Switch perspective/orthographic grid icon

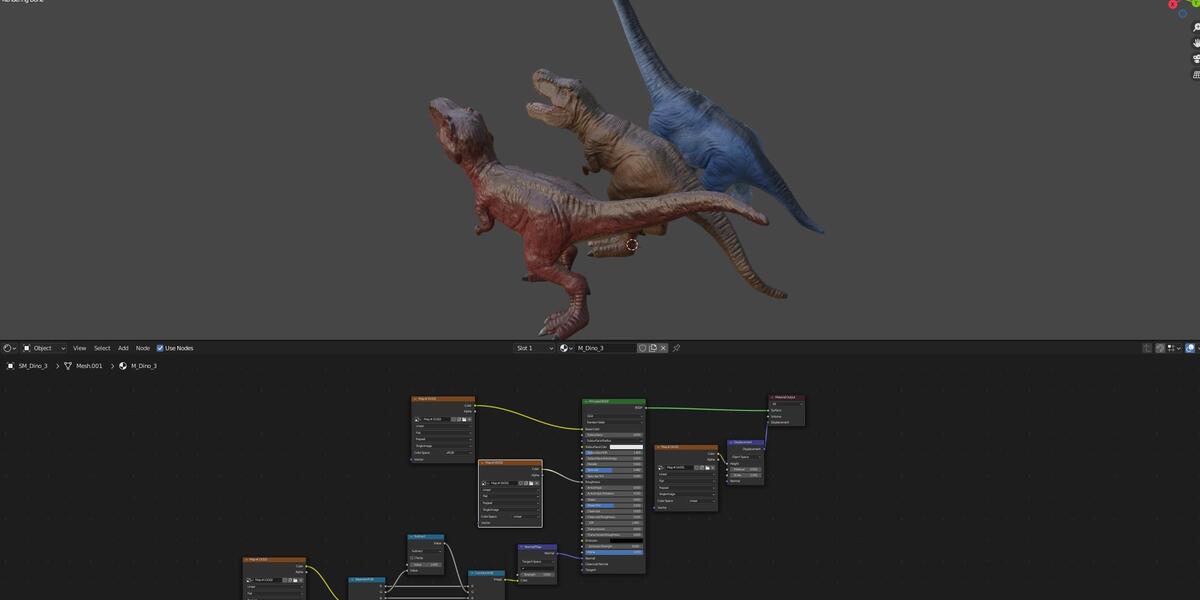[1196, 73]
